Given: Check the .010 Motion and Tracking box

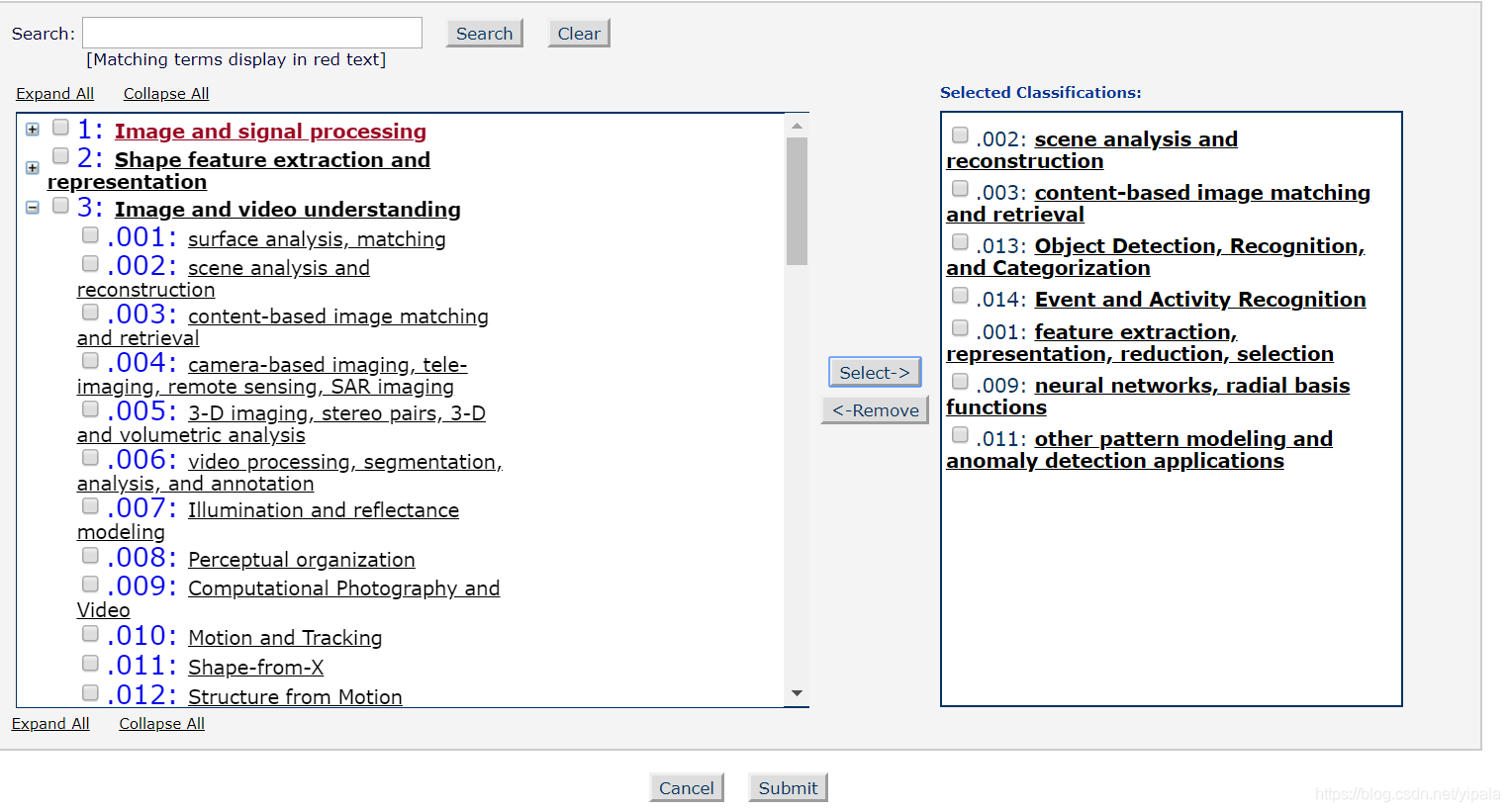Looking at the screenshot, I should pos(90,633).
